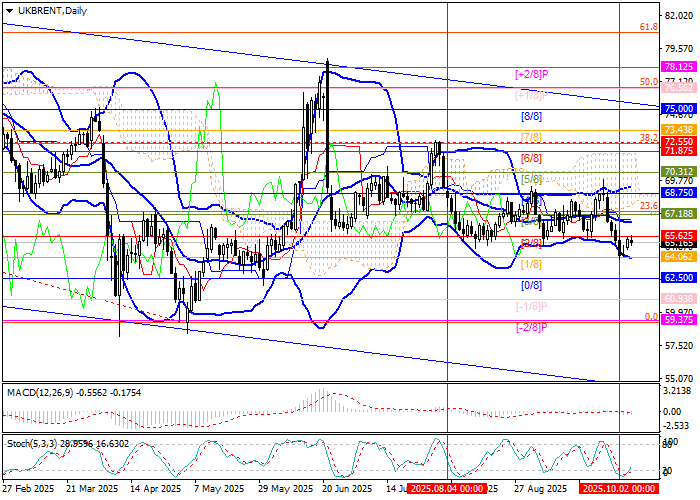This screenshot has height=500, width=700.
Task: Click the blue 75.000 price tag
Action: (679, 108)
